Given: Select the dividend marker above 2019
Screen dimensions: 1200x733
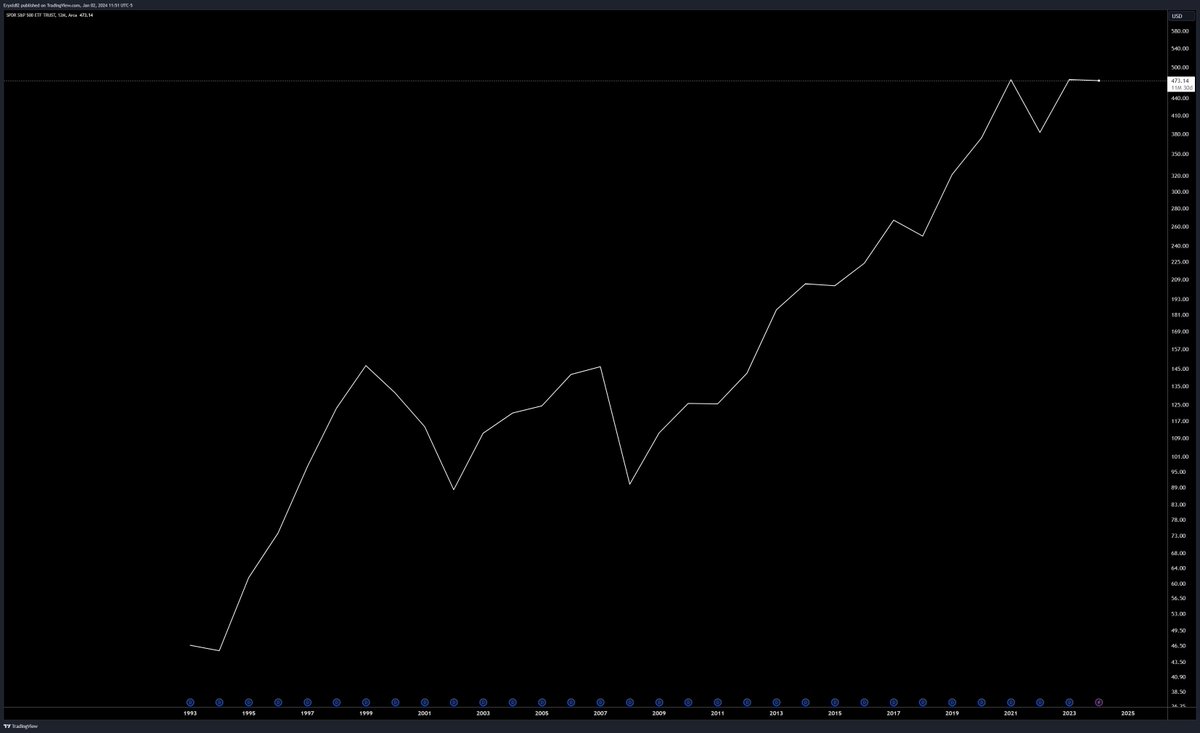Looking at the screenshot, I should tap(952, 702).
